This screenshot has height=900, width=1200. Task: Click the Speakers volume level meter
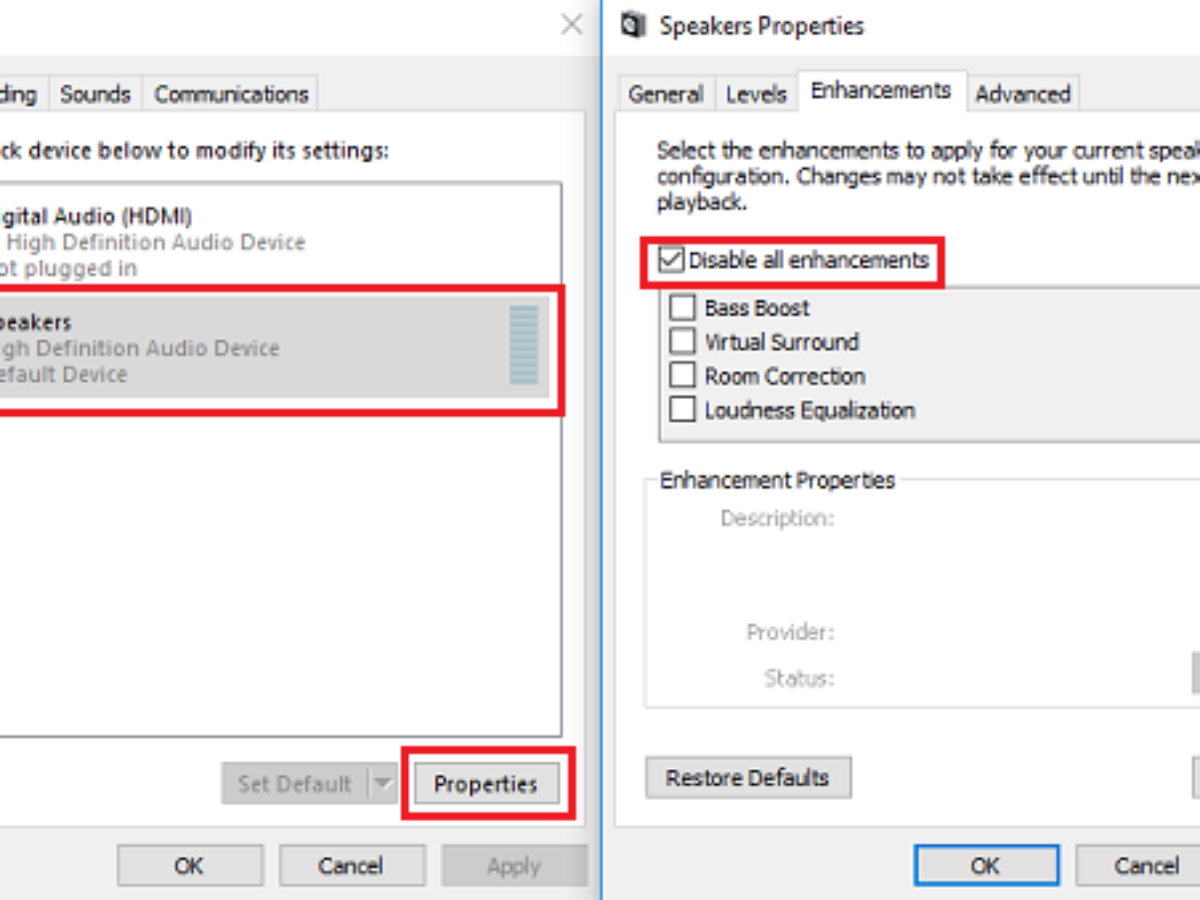(x=524, y=346)
